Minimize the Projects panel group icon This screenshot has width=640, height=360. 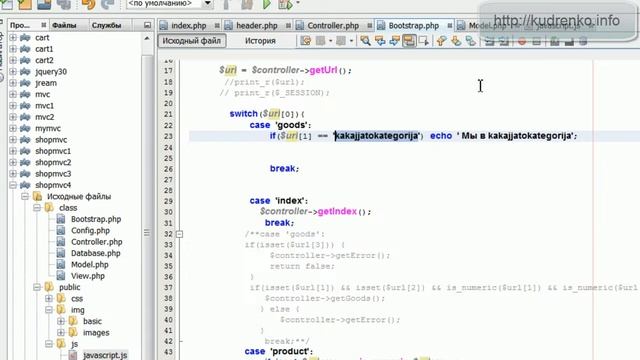tap(147, 25)
